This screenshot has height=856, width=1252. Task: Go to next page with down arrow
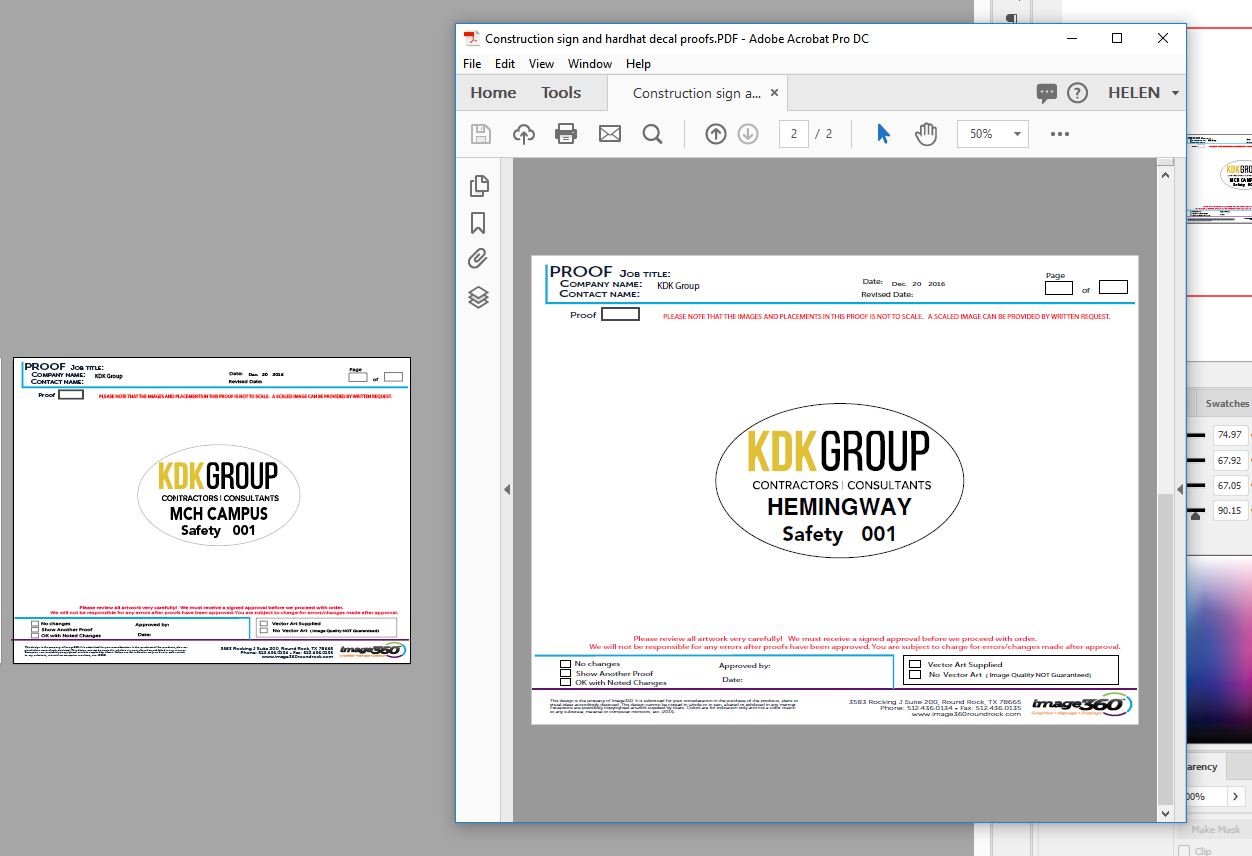748,134
